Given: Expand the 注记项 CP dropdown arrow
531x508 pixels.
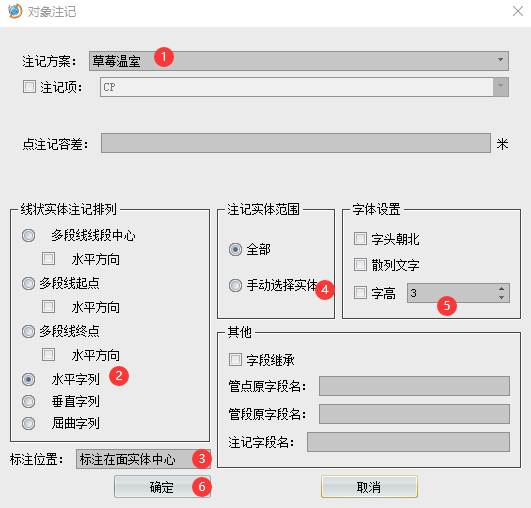Looking at the screenshot, I should [501, 87].
